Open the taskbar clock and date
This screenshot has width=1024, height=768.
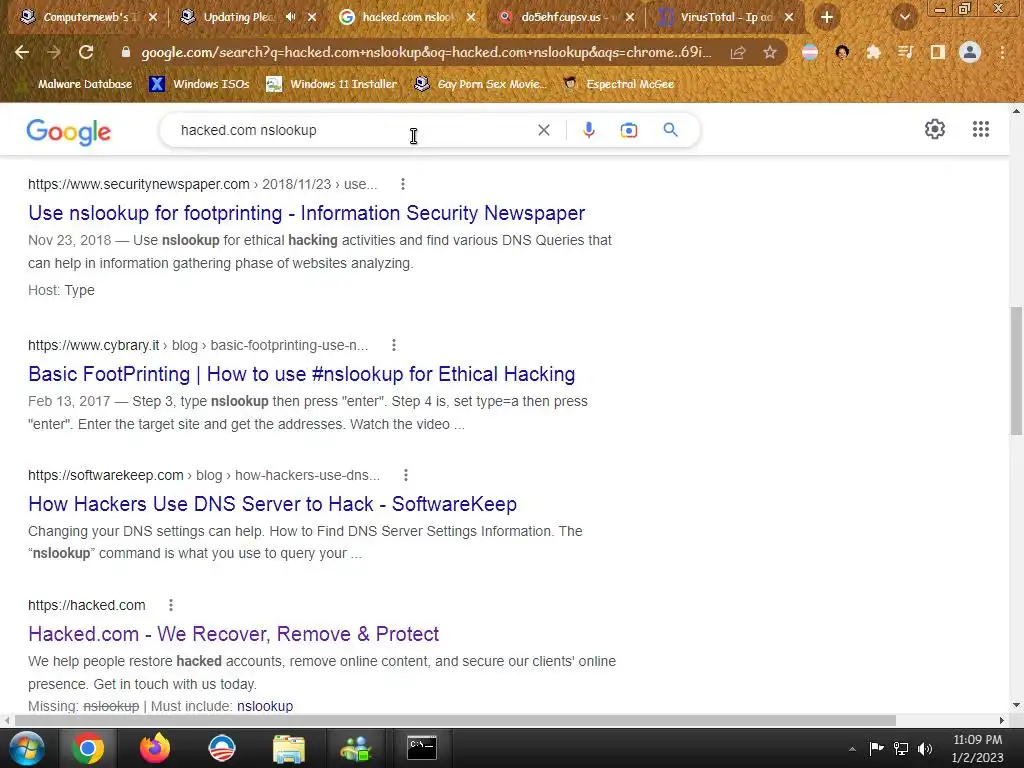978,748
